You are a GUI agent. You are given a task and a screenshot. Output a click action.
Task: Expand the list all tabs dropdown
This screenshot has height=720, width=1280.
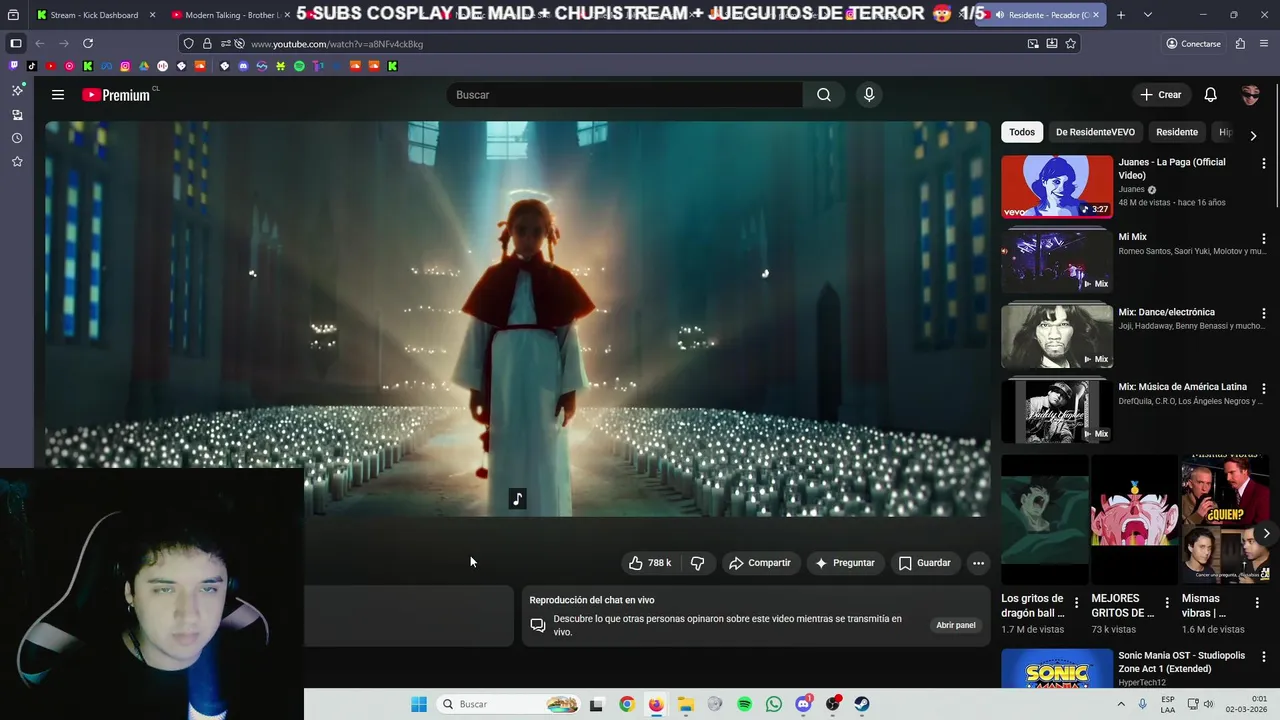pyautogui.click(x=1147, y=15)
